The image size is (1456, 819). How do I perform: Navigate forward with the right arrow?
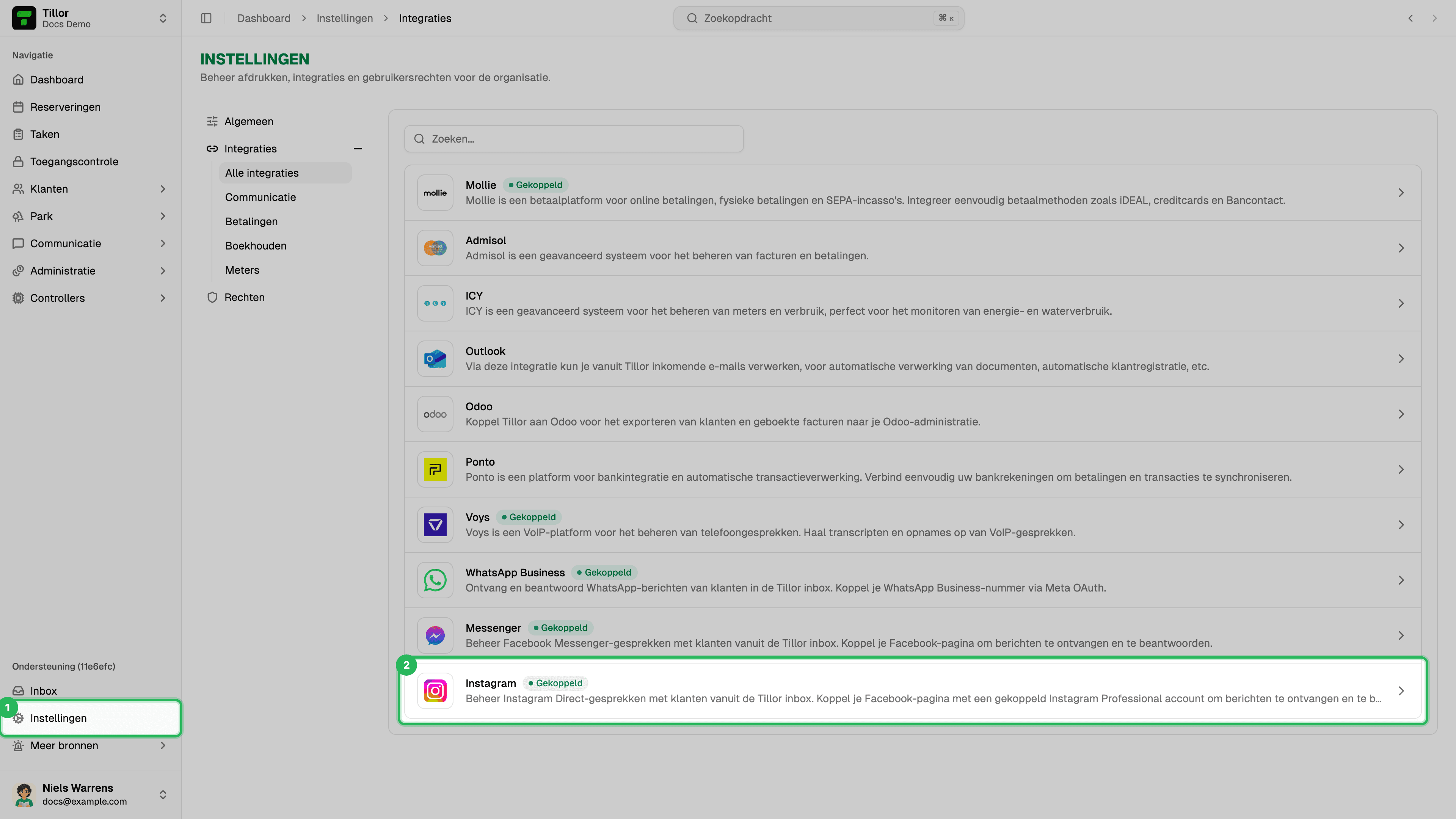pos(1434,18)
